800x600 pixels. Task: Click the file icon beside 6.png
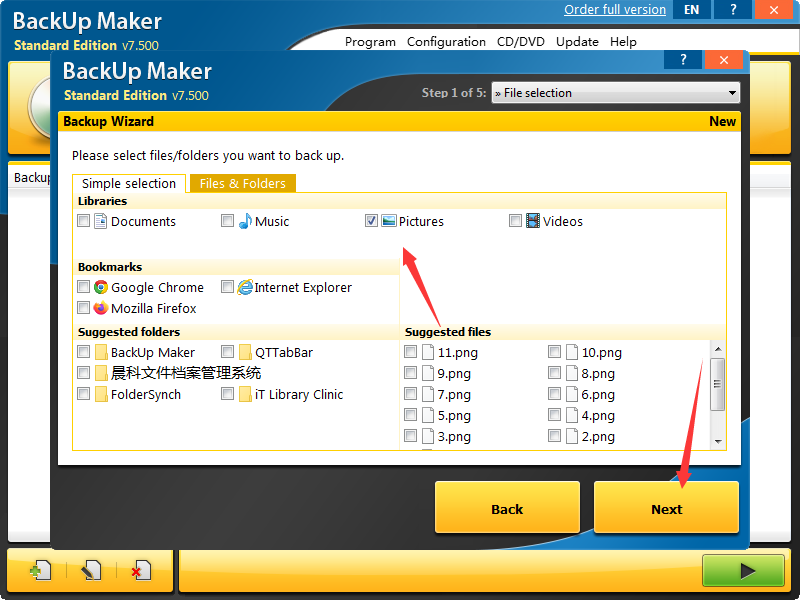coord(572,394)
